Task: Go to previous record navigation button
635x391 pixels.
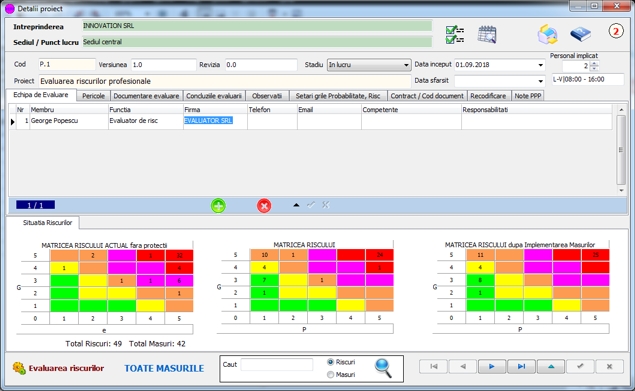Action: tap(463, 366)
